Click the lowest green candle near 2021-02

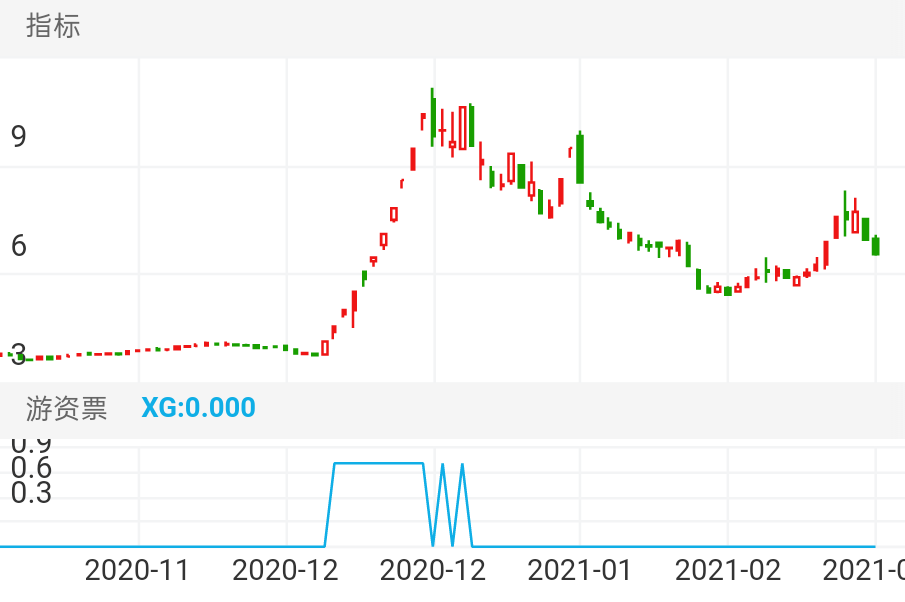click(728, 291)
